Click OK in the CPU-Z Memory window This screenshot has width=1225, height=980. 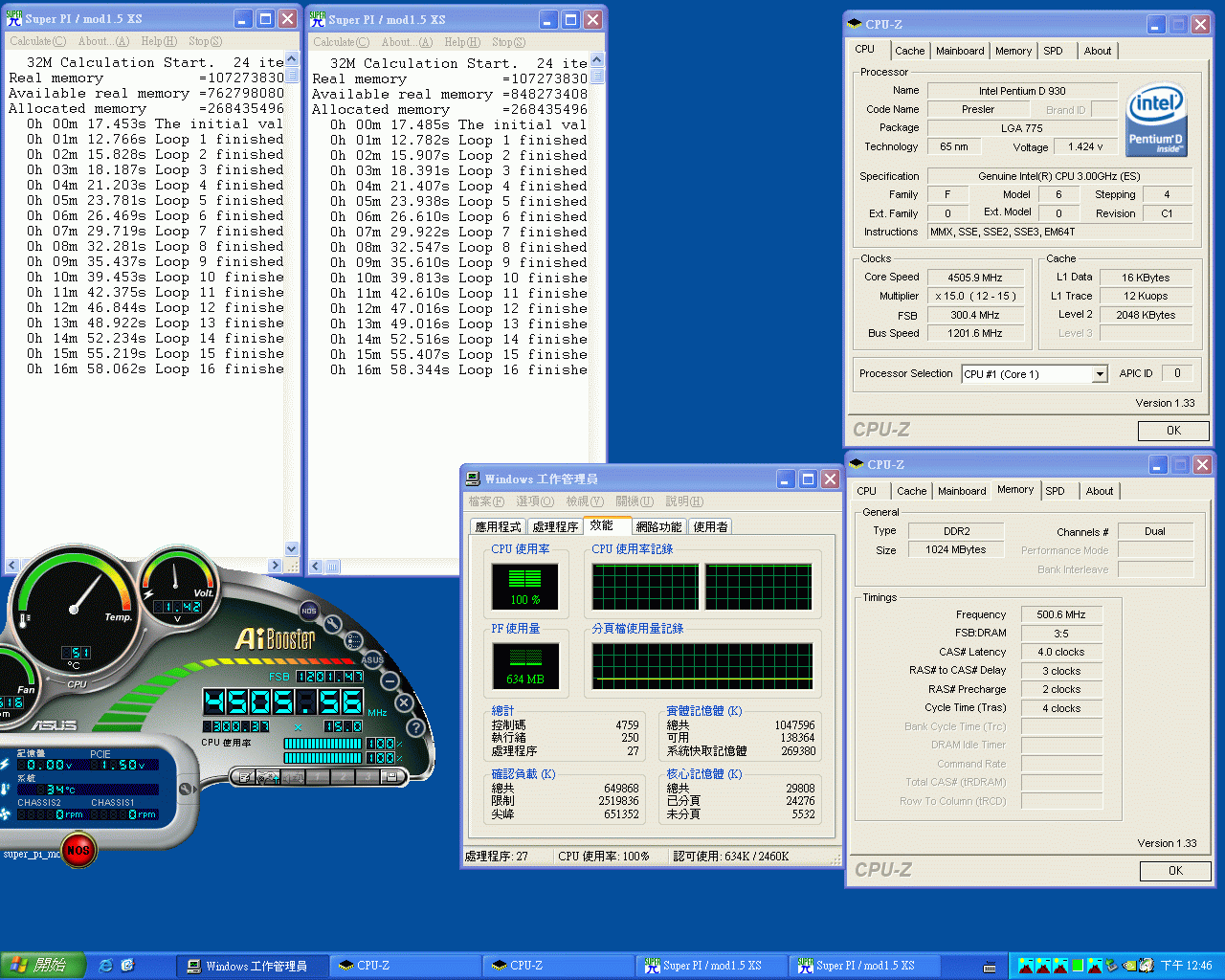pos(1175,871)
